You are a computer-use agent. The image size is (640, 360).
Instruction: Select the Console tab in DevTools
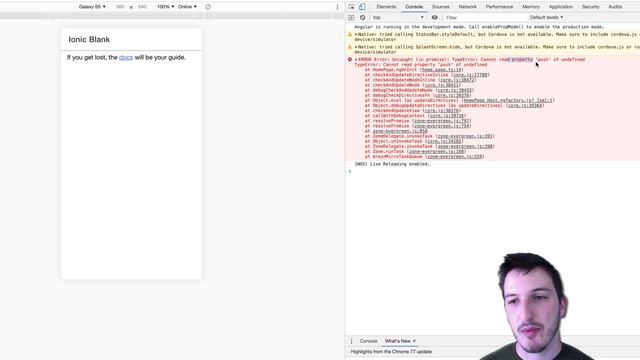[414, 7]
